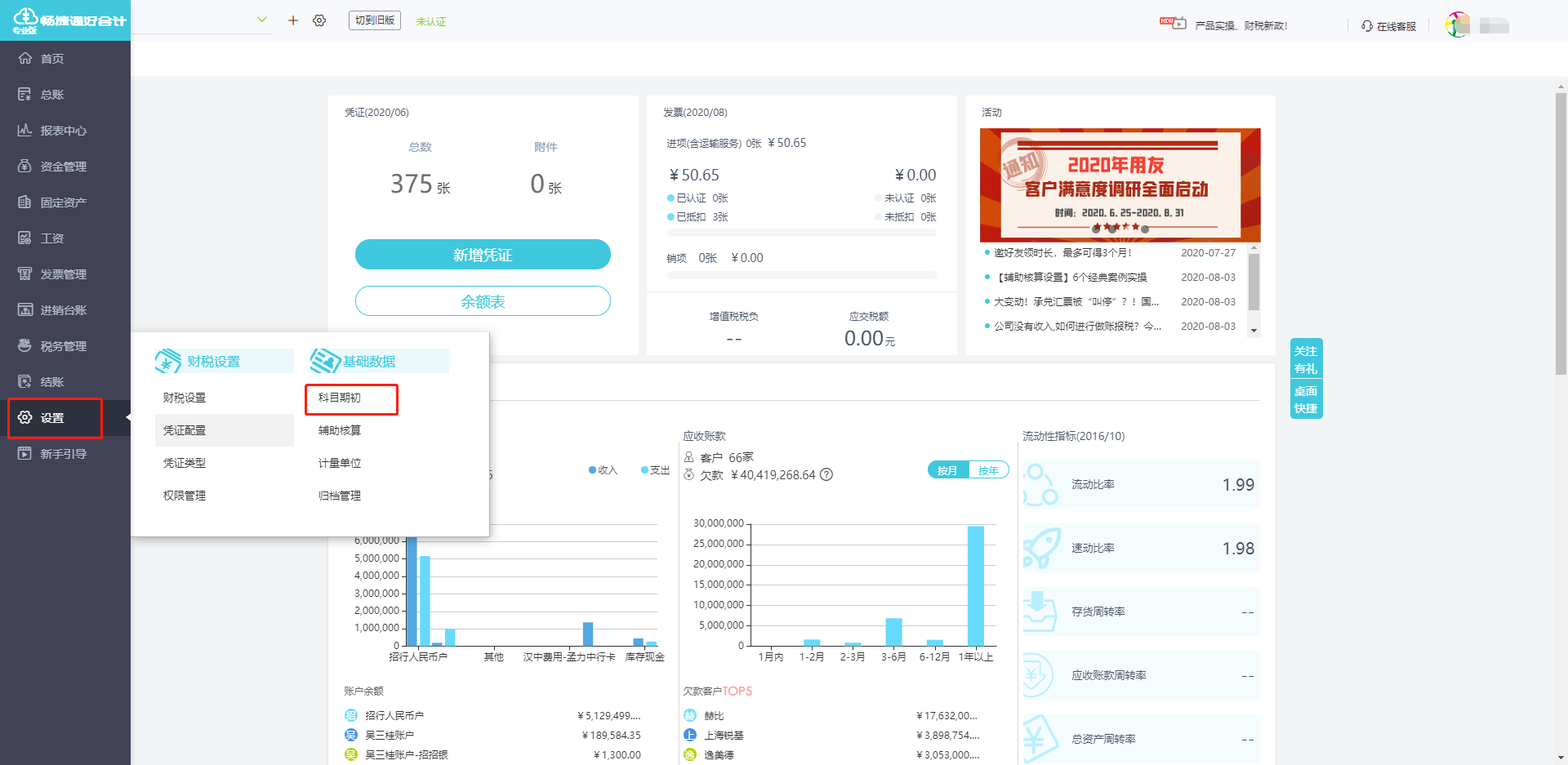Open the 首页 home icon in sidebar
Screen dimensions: 1568x765
(x=25, y=58)
